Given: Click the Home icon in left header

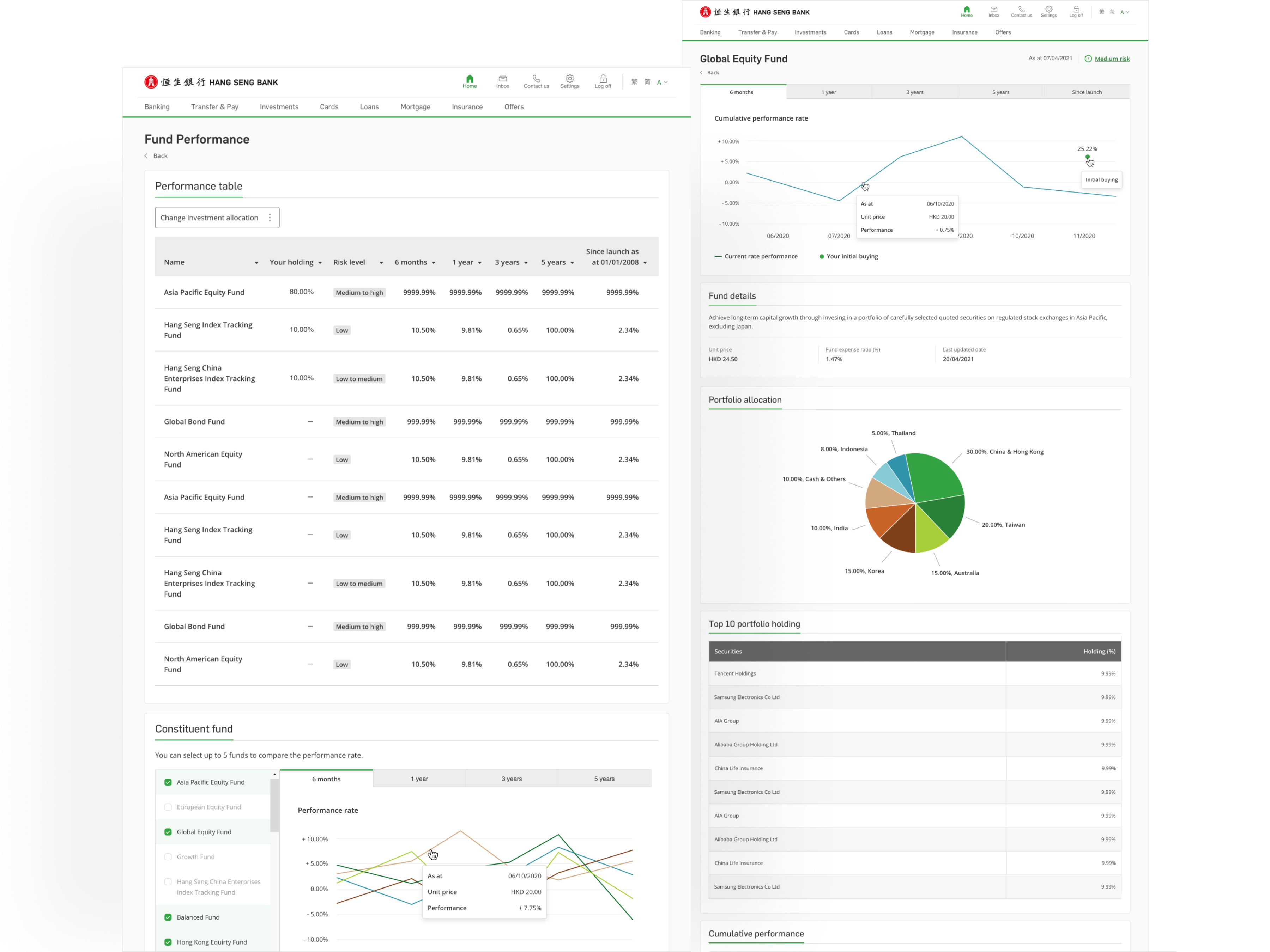Looking at the screenshot, I should pos(469,79).
